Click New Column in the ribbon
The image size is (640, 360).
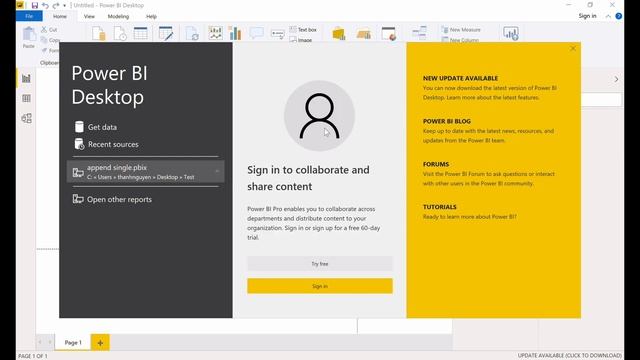click(x=461, y=40)
